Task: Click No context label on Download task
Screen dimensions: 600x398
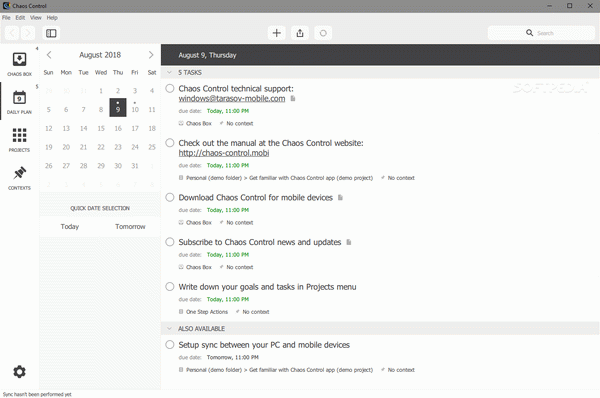Action: tap(240, 223)
